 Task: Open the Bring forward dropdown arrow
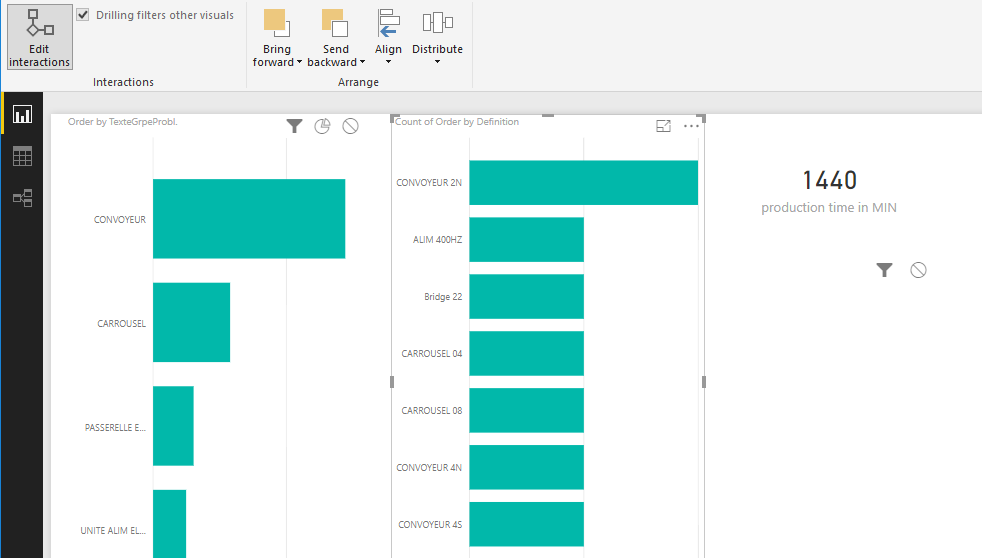[299, 62]
